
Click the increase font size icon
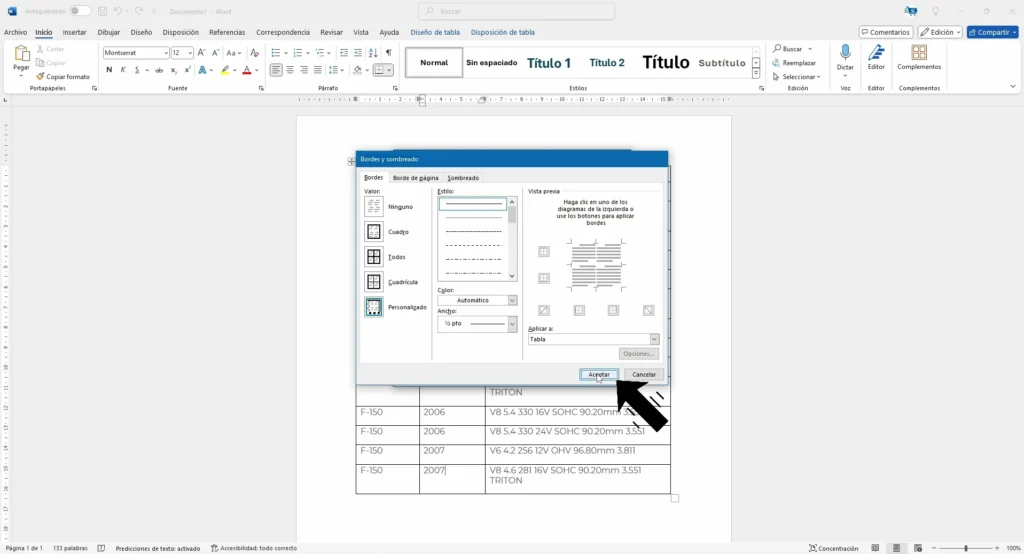201,53
